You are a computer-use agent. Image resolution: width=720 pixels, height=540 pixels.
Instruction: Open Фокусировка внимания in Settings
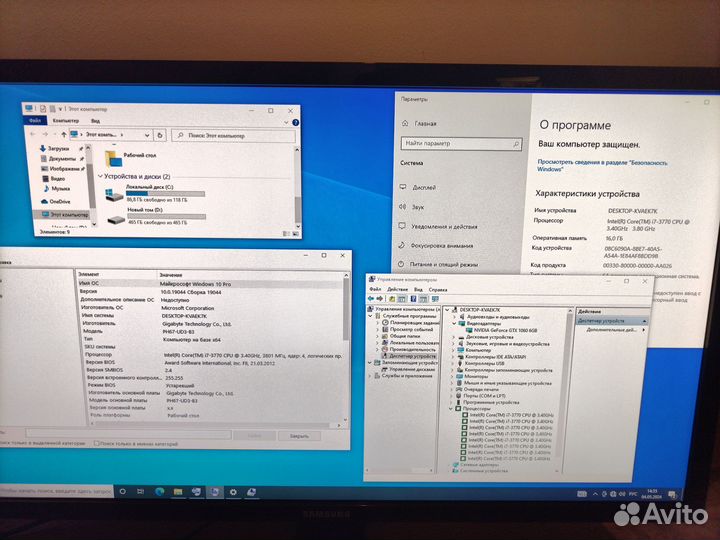pos(435,246)
